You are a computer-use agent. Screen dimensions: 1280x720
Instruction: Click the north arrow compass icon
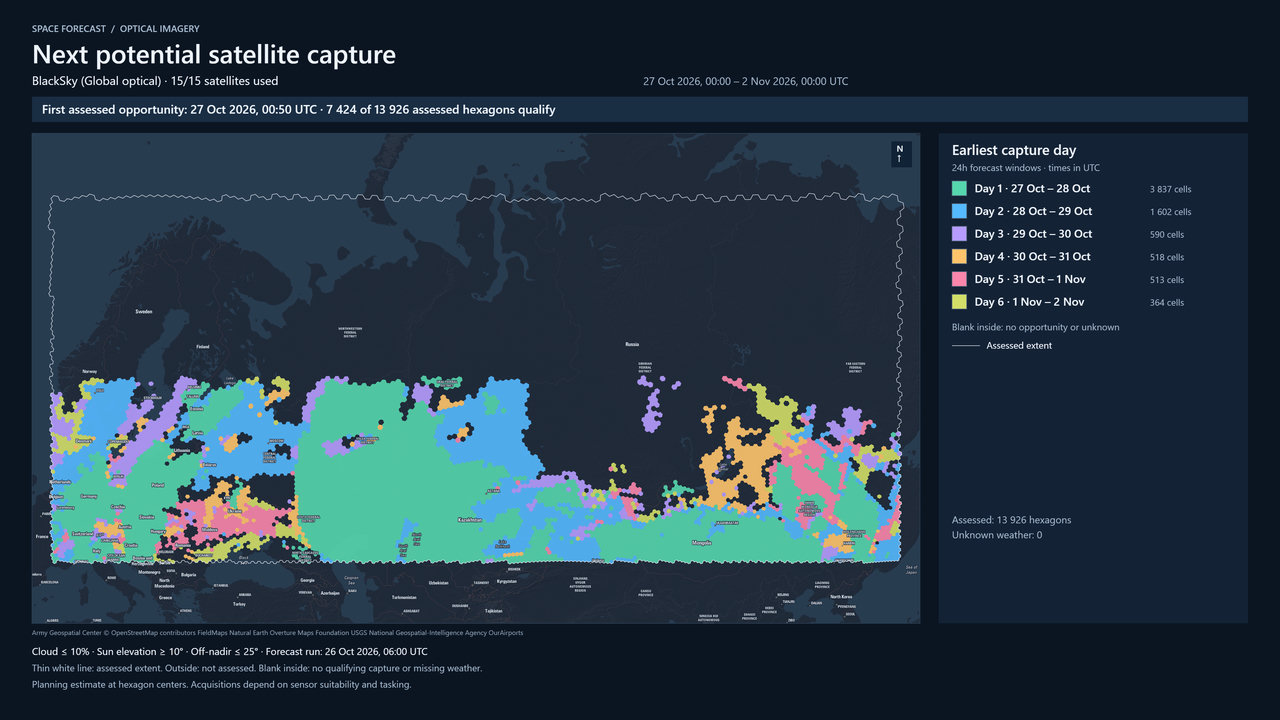click(x=899, y=154)
